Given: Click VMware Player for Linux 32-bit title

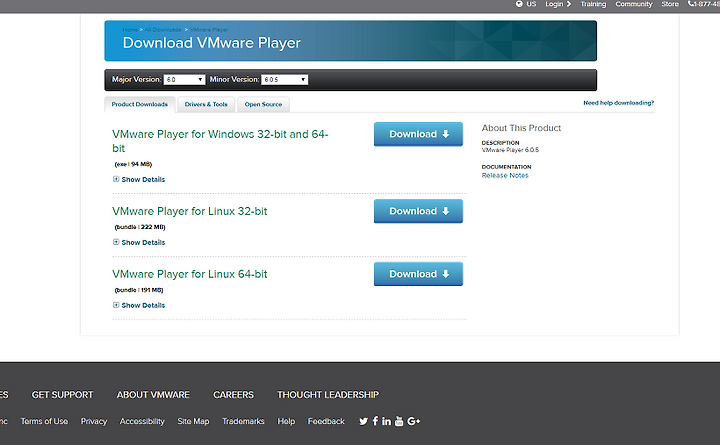Looking at the screenshot, I should point(190,211).
